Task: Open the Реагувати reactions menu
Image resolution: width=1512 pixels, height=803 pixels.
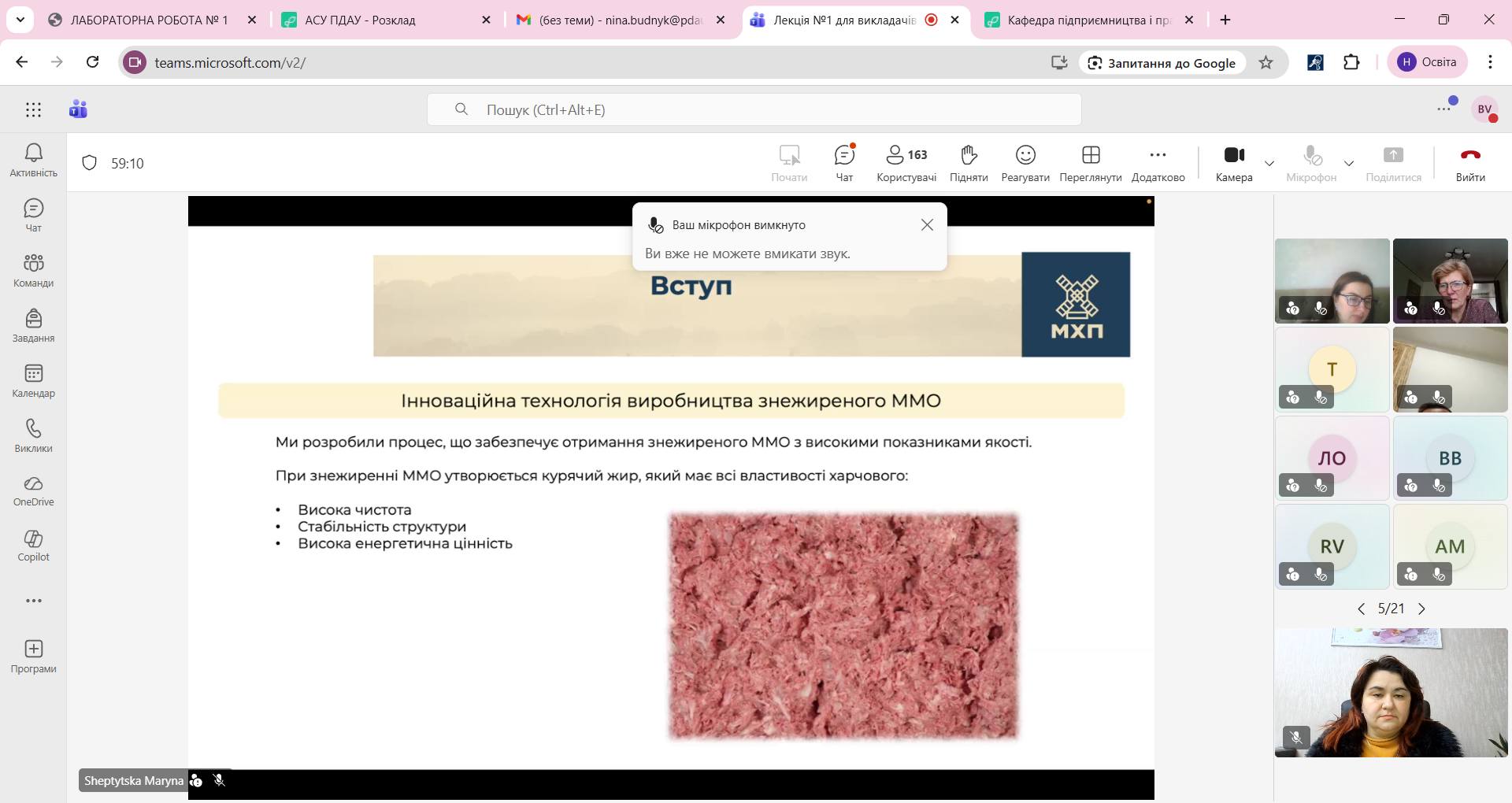Action: (x=1025, y=163)
